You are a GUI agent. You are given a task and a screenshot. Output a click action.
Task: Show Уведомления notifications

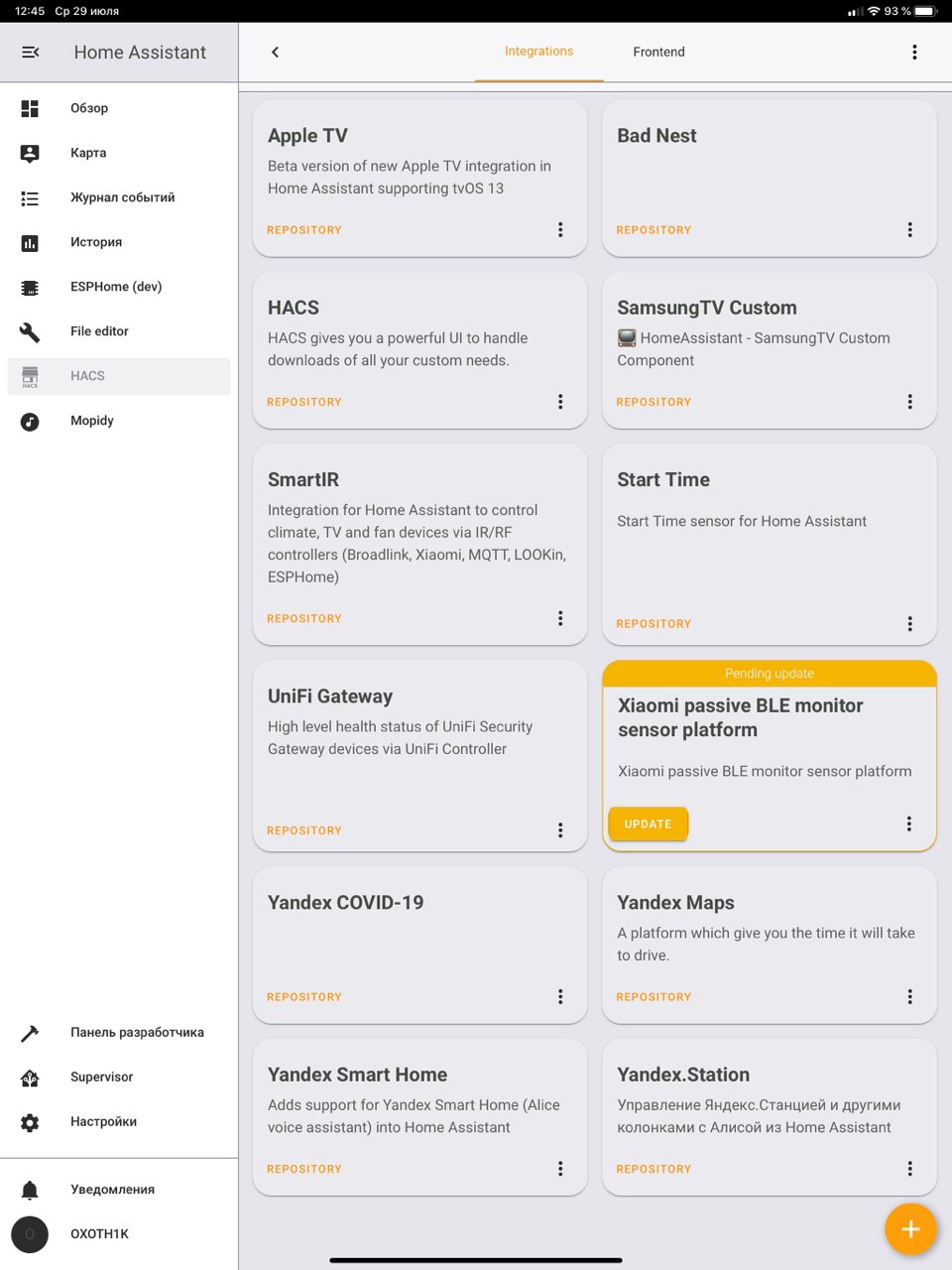pos(119,1190)
